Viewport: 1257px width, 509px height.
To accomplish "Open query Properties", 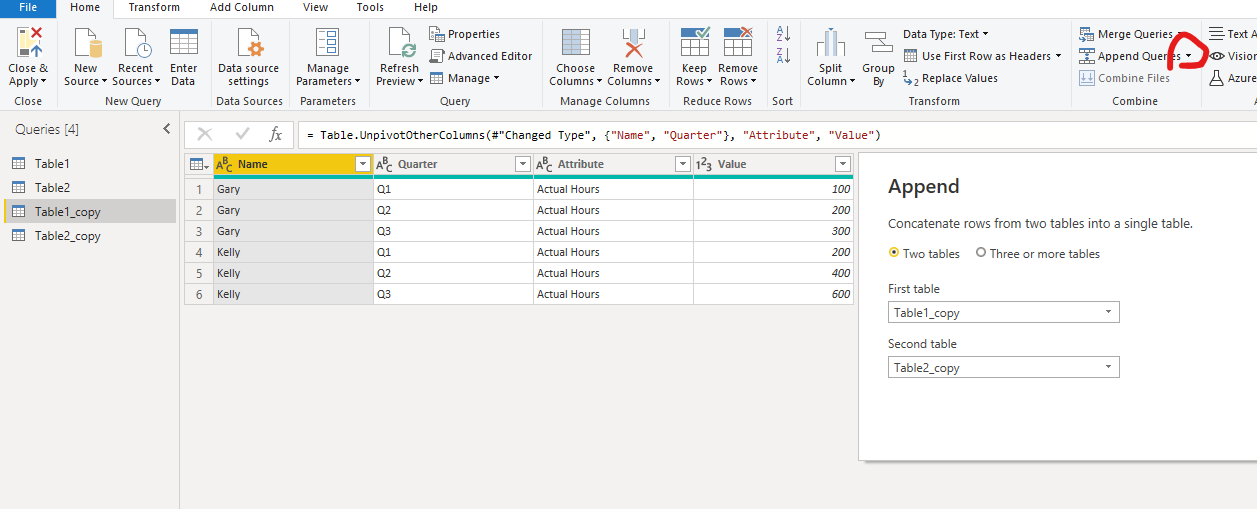I will 465,34.
